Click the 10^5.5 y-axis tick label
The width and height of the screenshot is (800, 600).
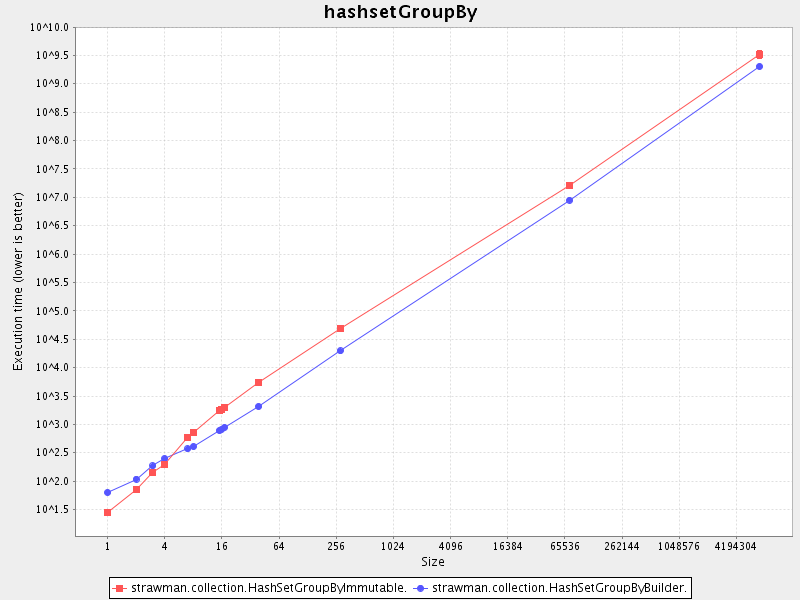click(52, 282)
